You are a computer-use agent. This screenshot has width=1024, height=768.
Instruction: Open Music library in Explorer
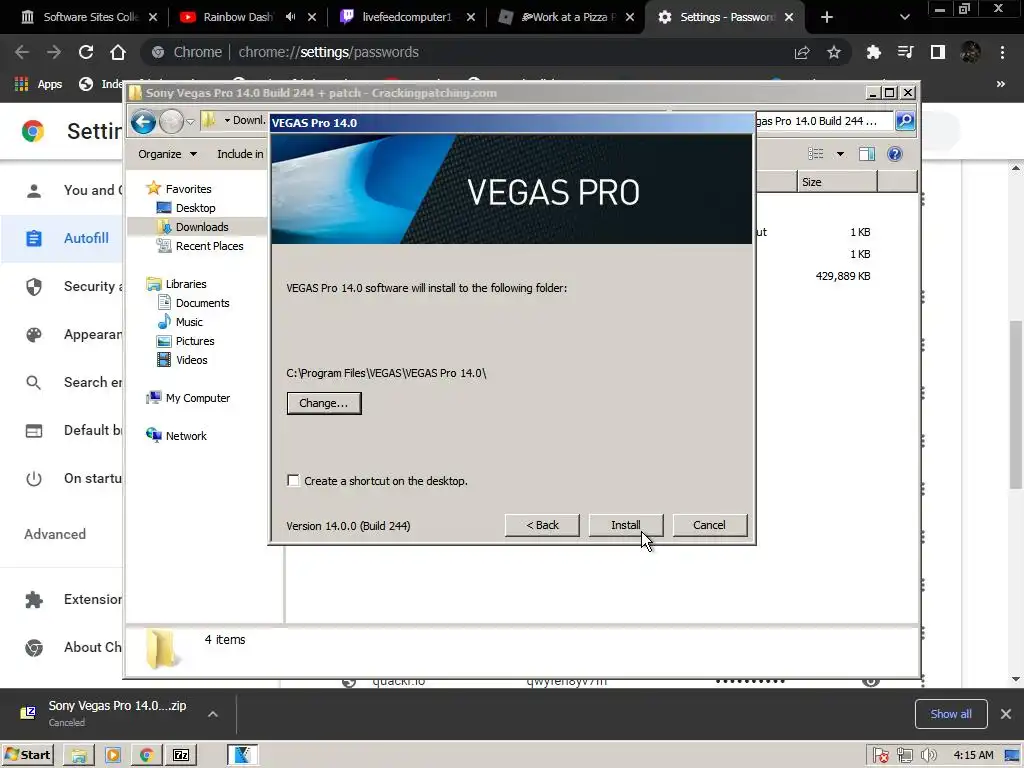pos(189,322)
